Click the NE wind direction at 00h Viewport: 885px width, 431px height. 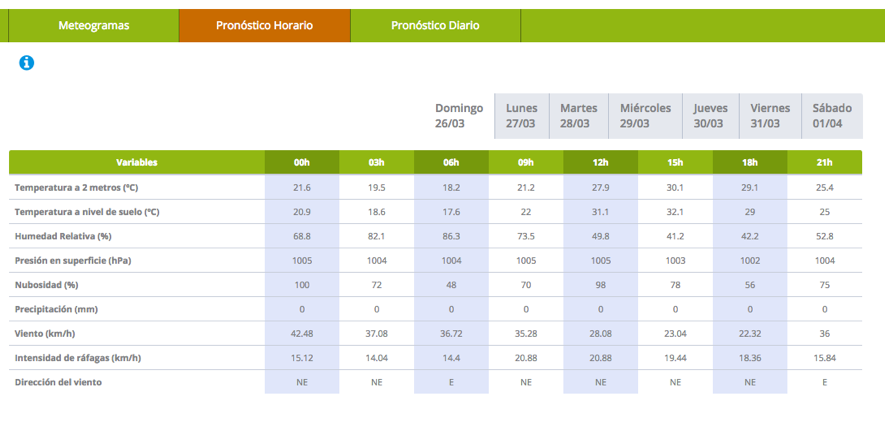click(302, 382)
